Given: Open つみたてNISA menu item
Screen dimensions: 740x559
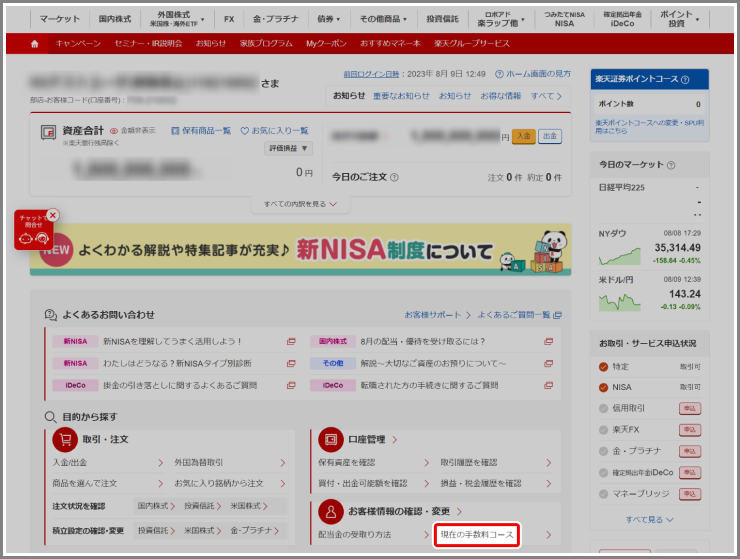Looking at the screenshot, I should point(564,19).
